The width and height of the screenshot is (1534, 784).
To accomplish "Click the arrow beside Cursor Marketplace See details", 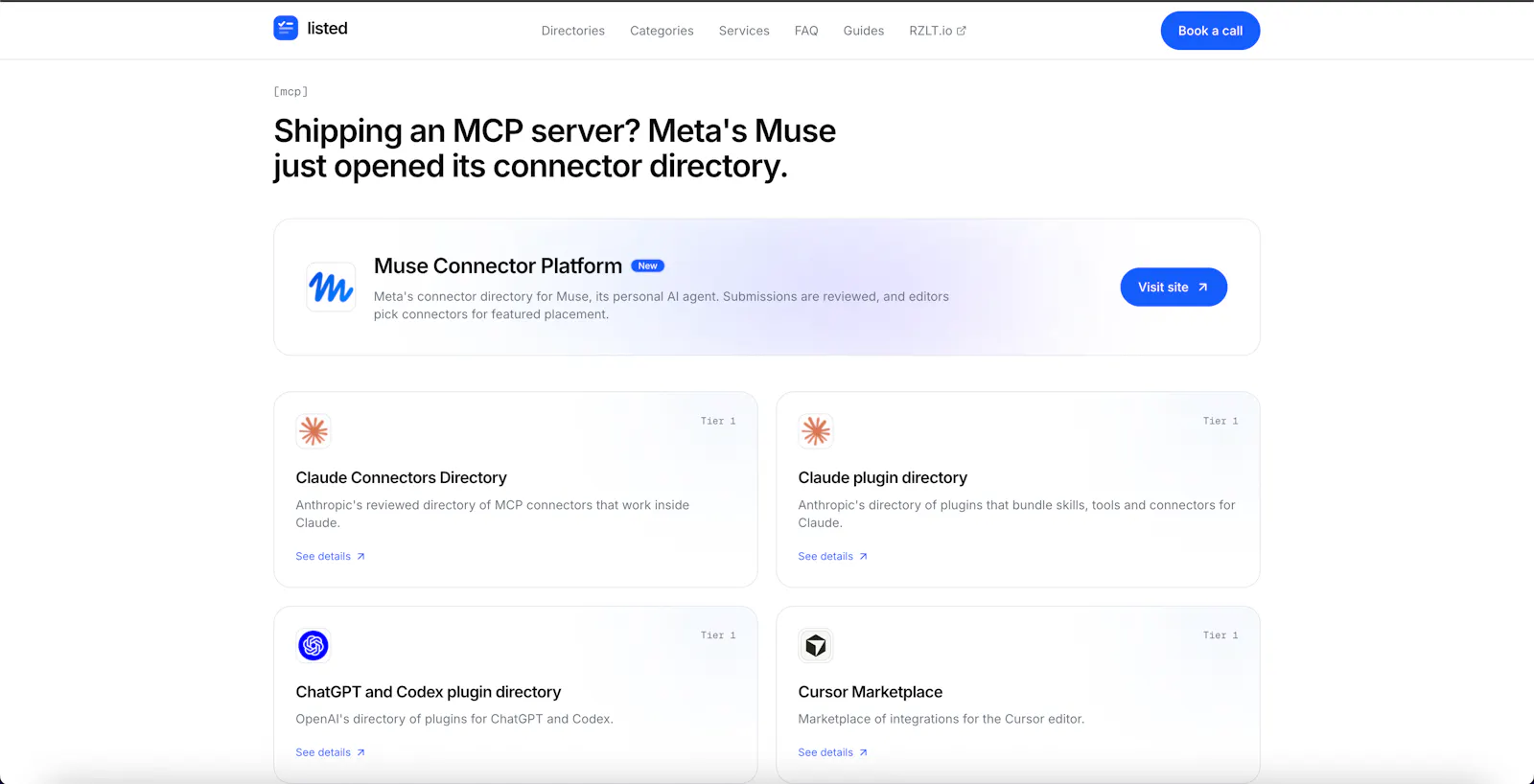I will click(863, 753).
